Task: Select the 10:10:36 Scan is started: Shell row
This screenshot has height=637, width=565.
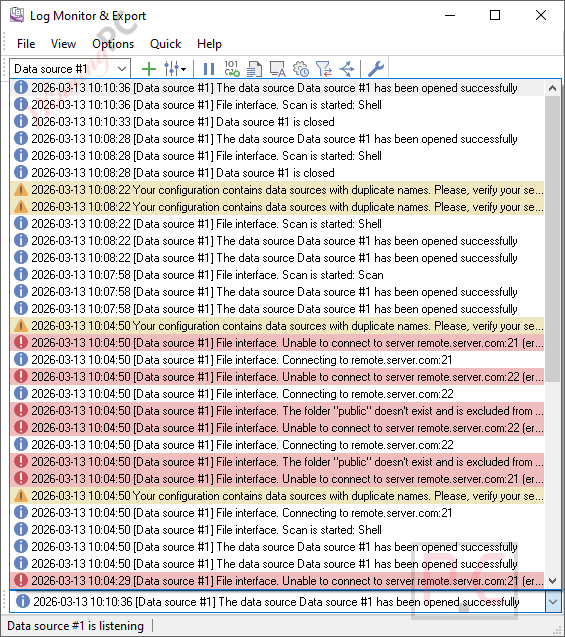Action: (277, 105)
